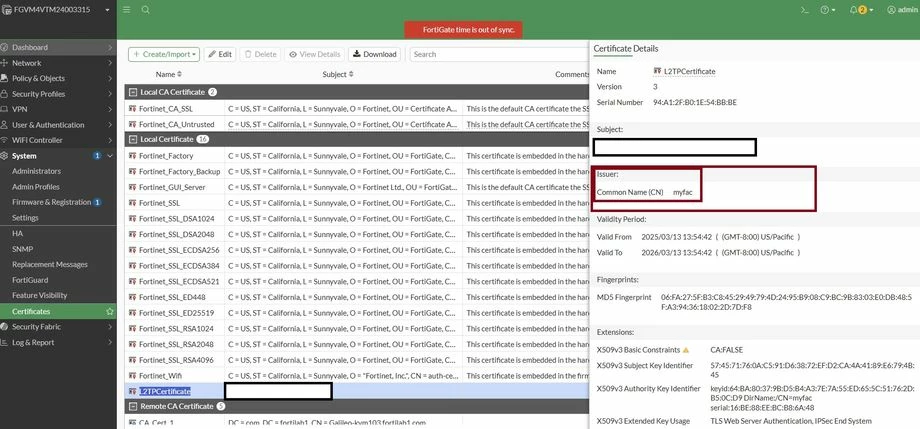Open the CLI console icon
920x429 pixels.
point(806,10)
